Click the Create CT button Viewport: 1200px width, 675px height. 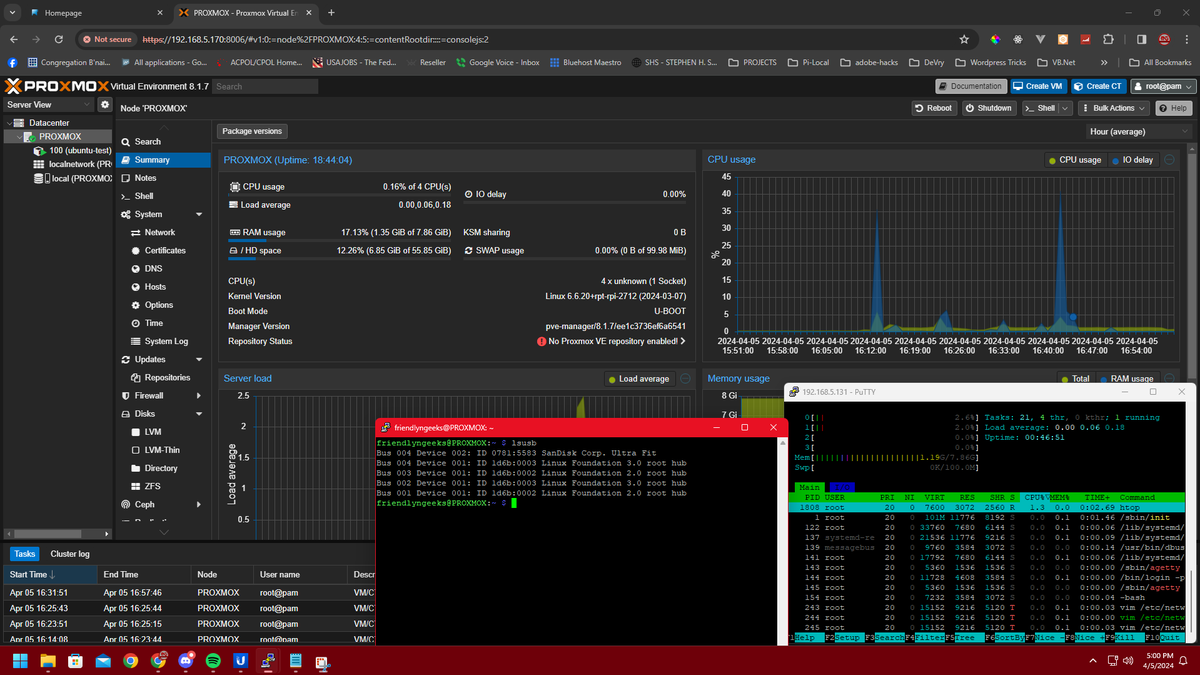[x=1099, y=86]
